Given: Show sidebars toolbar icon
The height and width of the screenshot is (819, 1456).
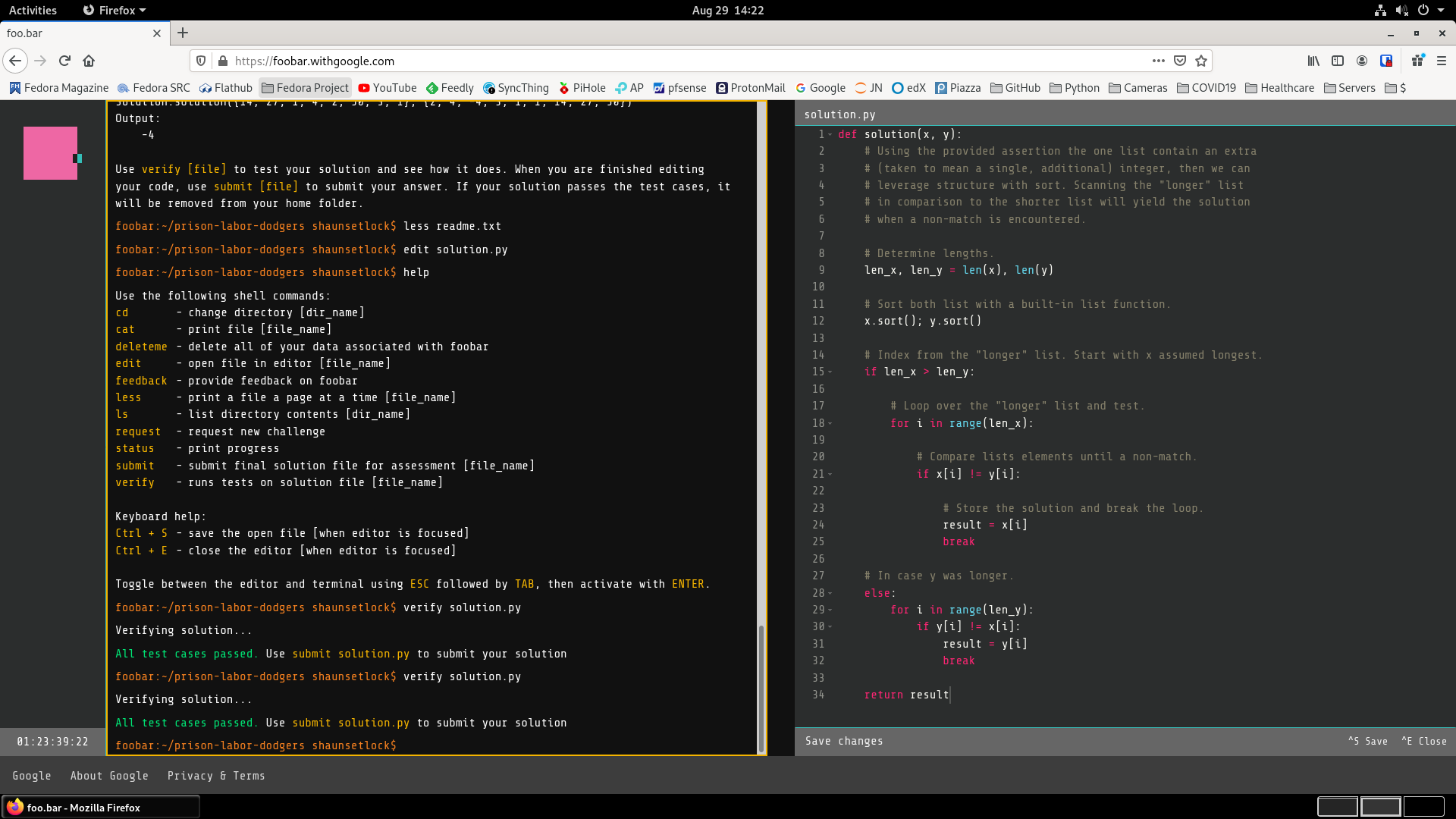Looking at the screenshot, I should pyautogui.click(x=1338, y=61).
